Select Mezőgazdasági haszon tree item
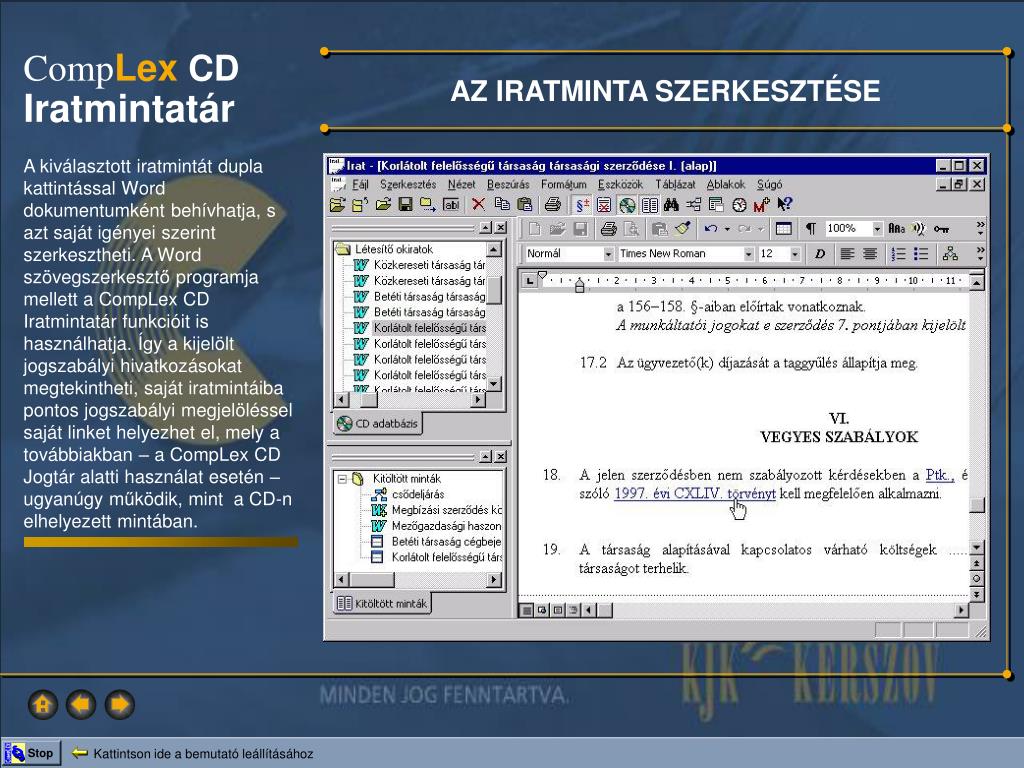Screen dimensions: 1024x768 (446, 526)
